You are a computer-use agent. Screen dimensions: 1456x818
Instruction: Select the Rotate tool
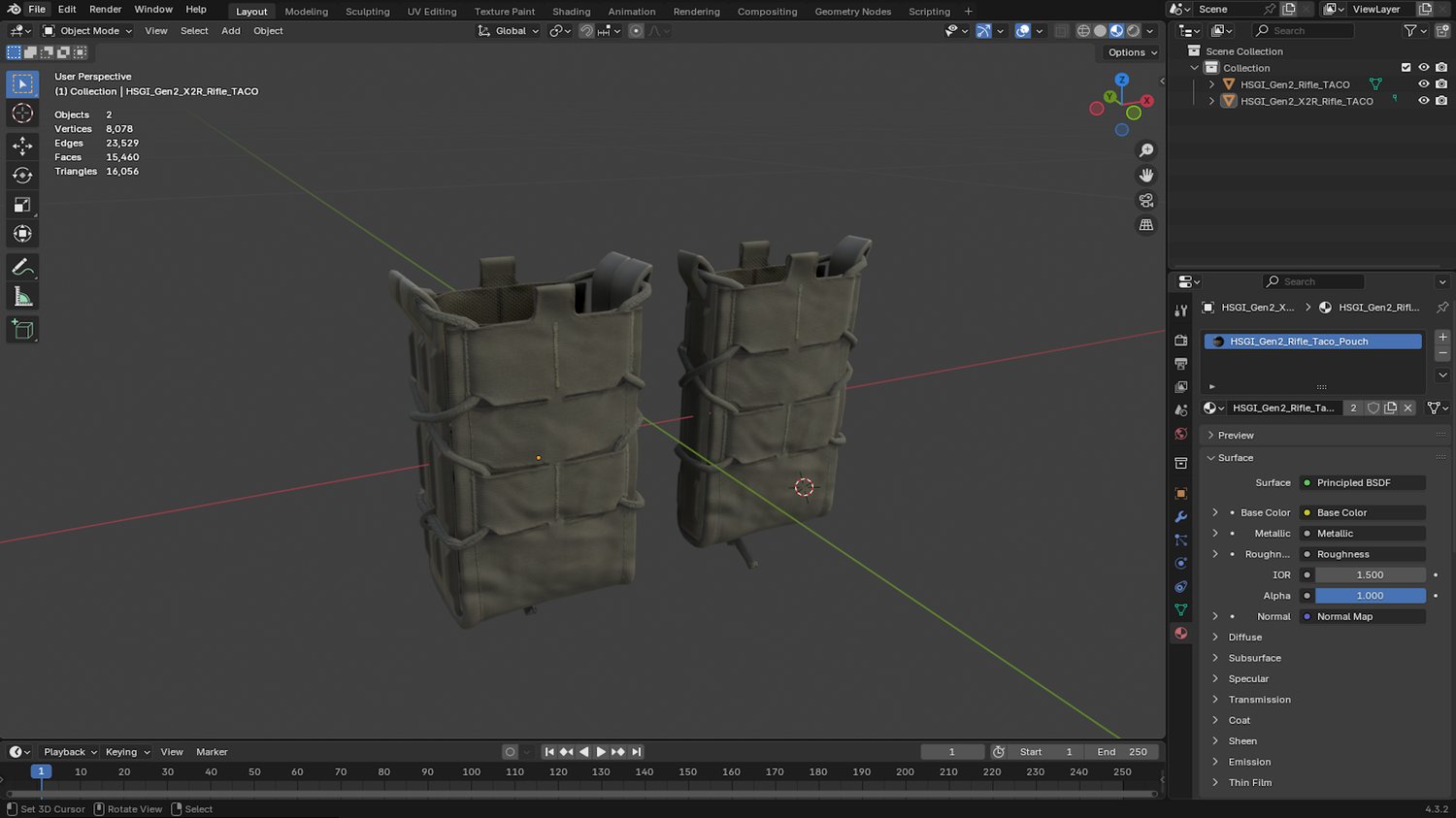(x=22, y=176)
